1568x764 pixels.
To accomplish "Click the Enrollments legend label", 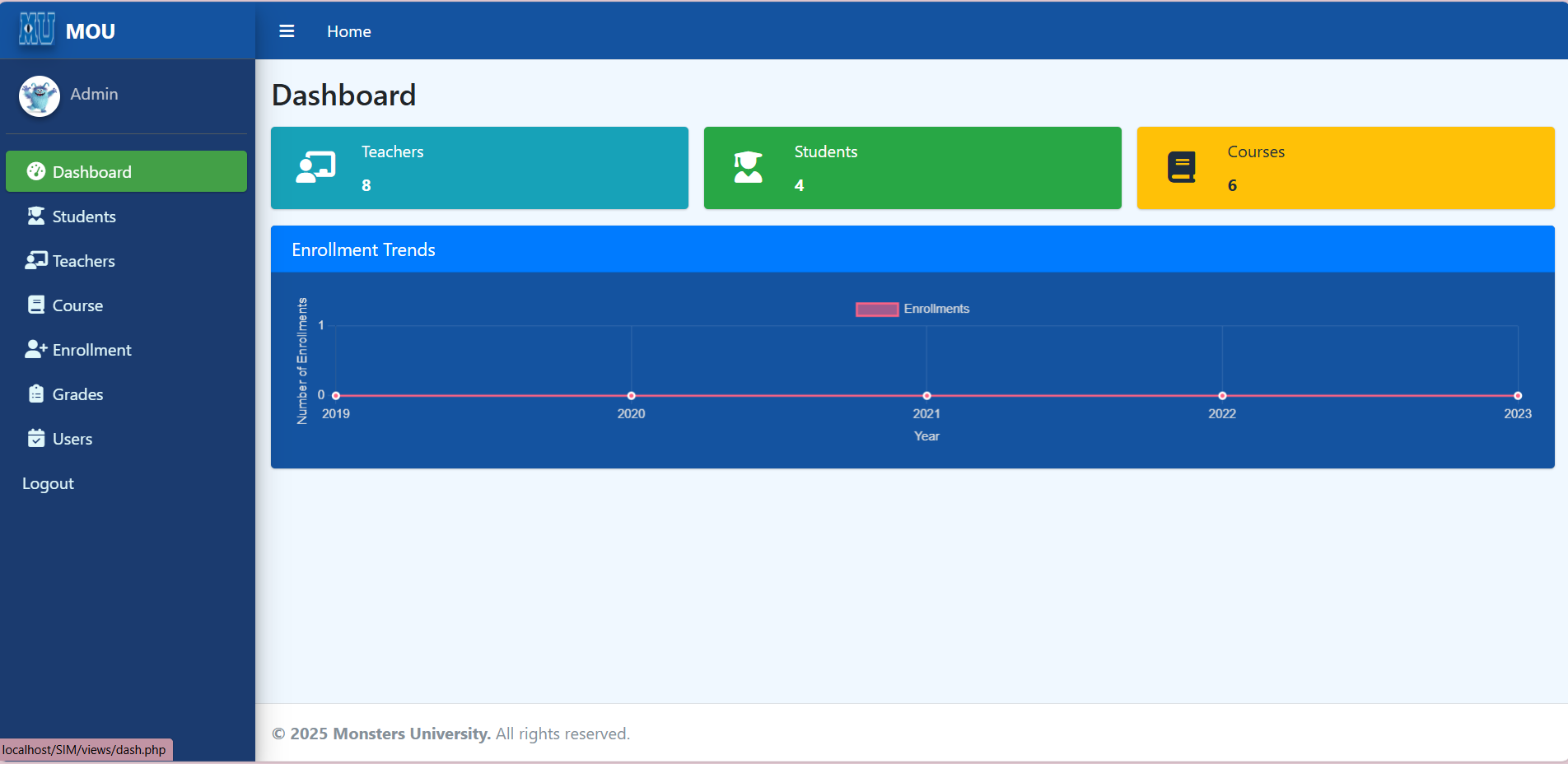I will 936,309.
